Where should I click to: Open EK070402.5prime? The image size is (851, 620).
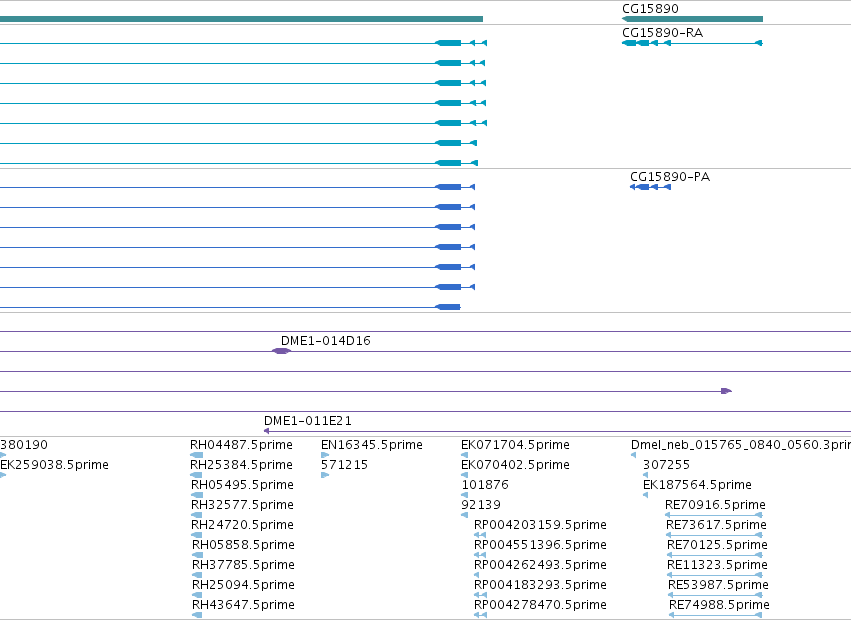[515, 465]
